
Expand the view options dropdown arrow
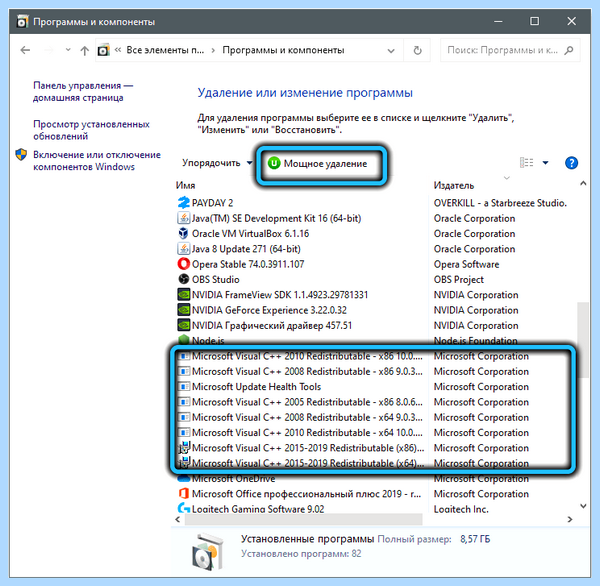click(545, 163)
